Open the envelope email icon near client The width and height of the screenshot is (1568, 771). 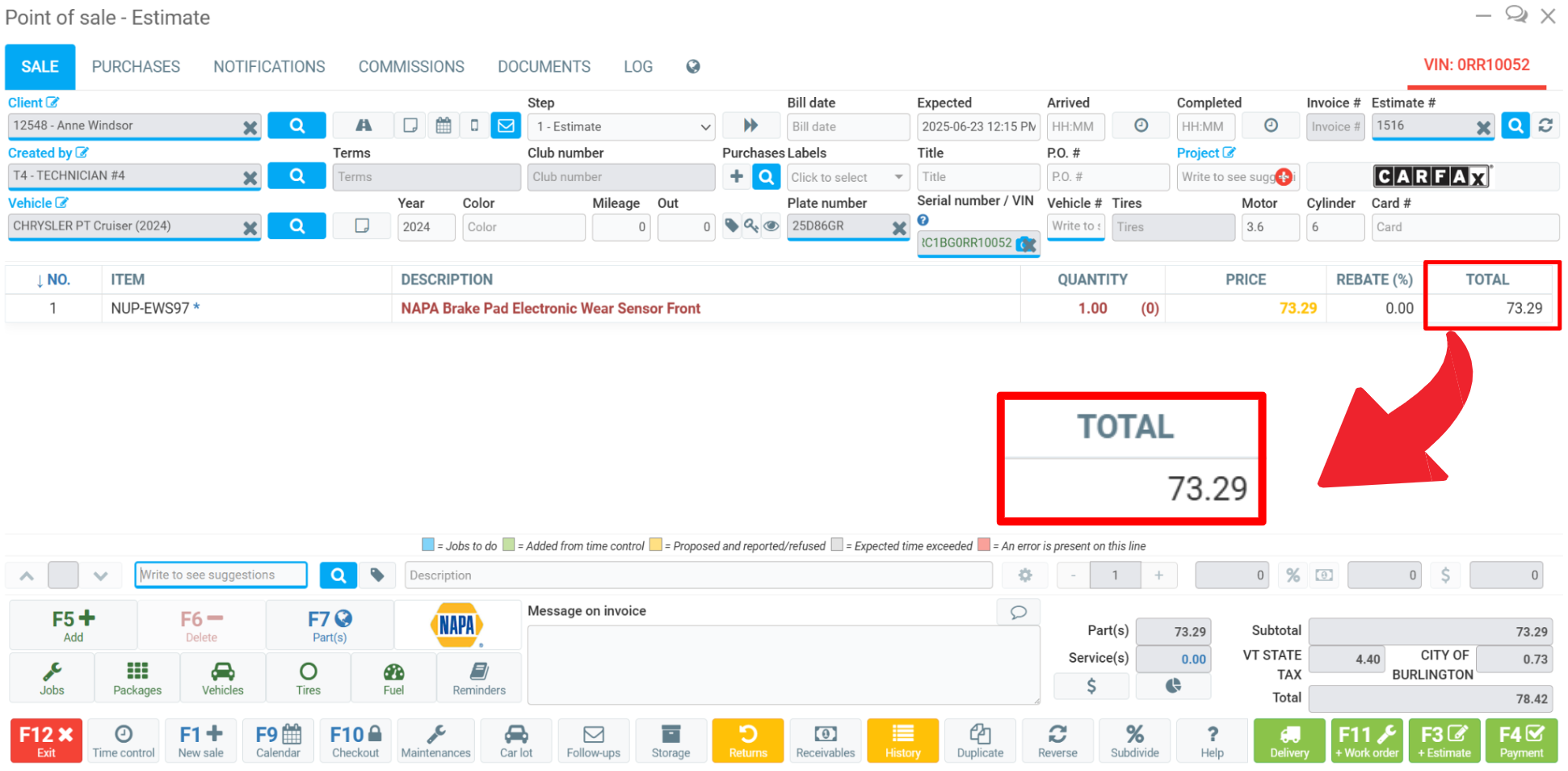click(x=506, y=125)
